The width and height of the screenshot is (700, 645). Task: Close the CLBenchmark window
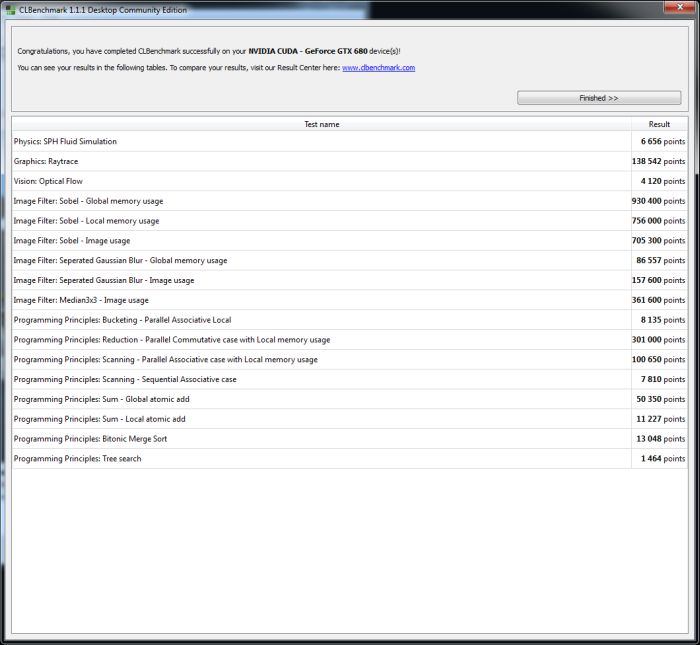(x=679, y=7)
